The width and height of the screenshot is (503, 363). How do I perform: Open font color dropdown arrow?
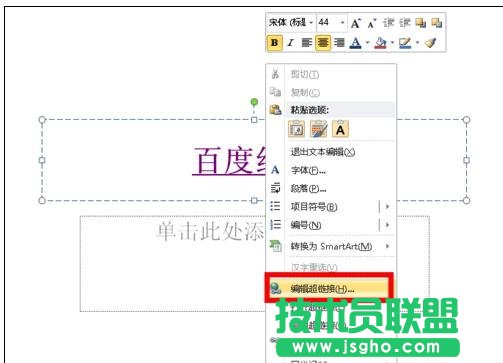(367, 43)
